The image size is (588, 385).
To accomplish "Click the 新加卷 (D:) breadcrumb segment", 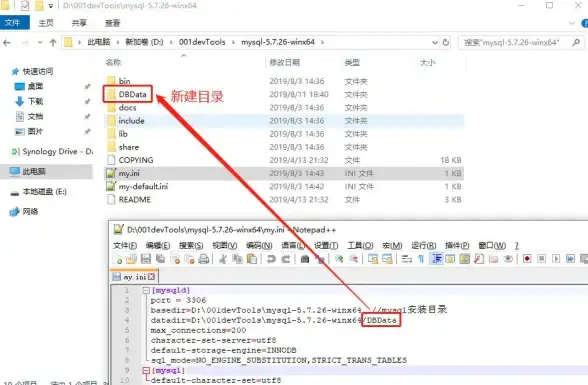I will pos(144,42).
